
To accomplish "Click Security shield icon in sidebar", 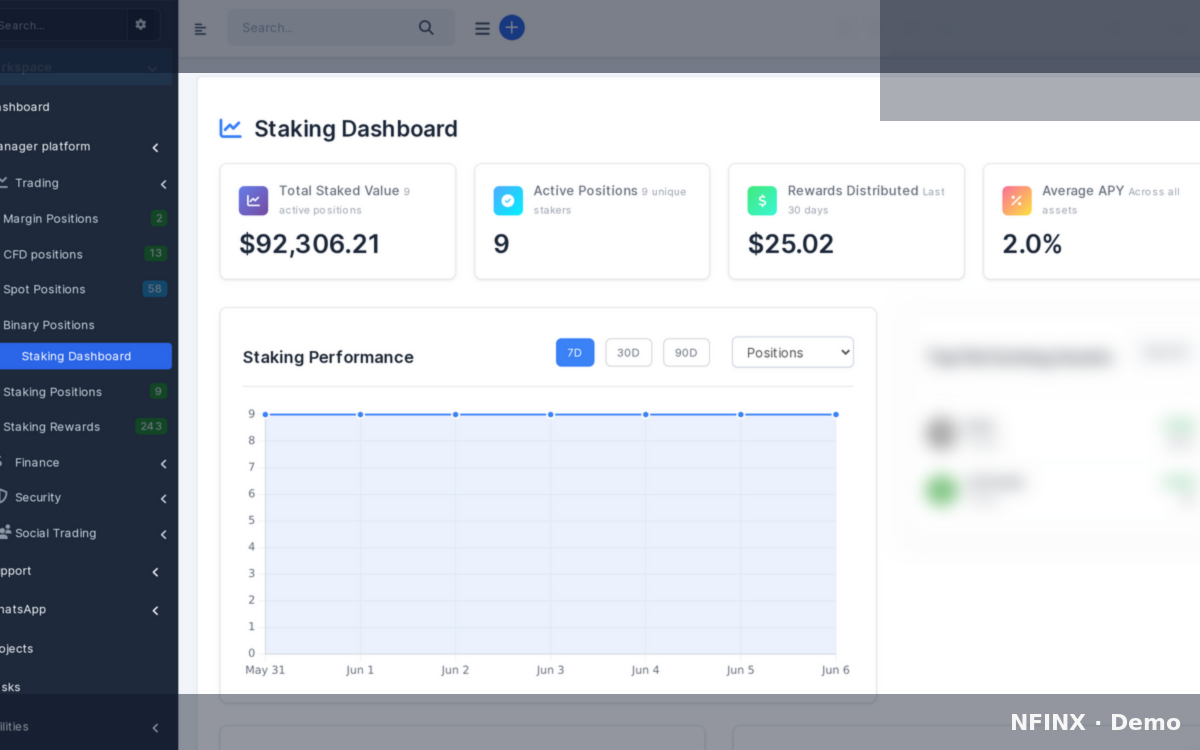I will 3,497.
